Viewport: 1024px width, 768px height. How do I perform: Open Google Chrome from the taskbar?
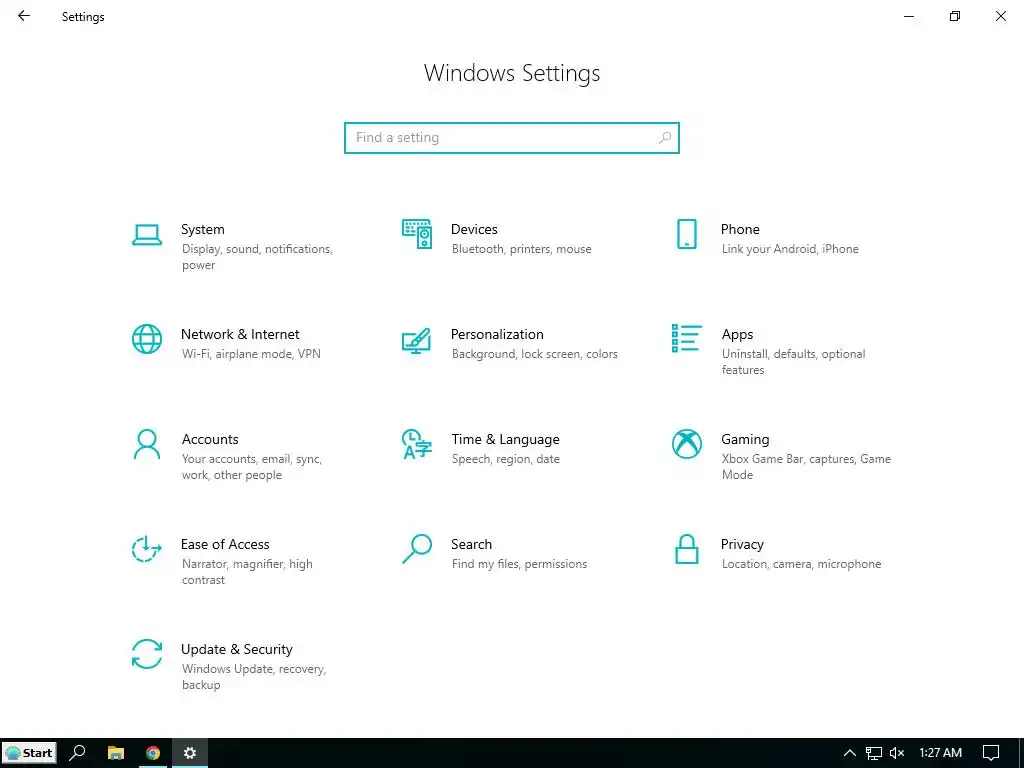[x=153, y=753]
